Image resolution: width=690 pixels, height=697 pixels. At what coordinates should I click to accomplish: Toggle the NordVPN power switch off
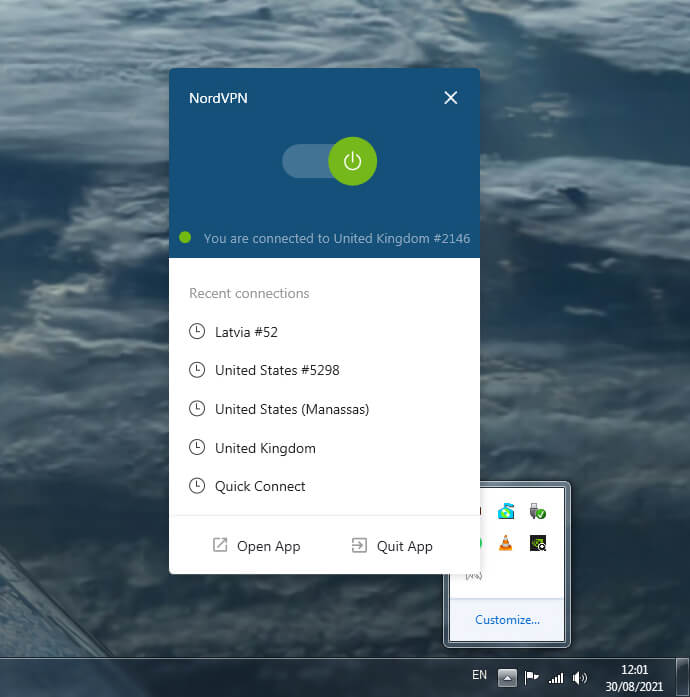[x=330, y=161]
